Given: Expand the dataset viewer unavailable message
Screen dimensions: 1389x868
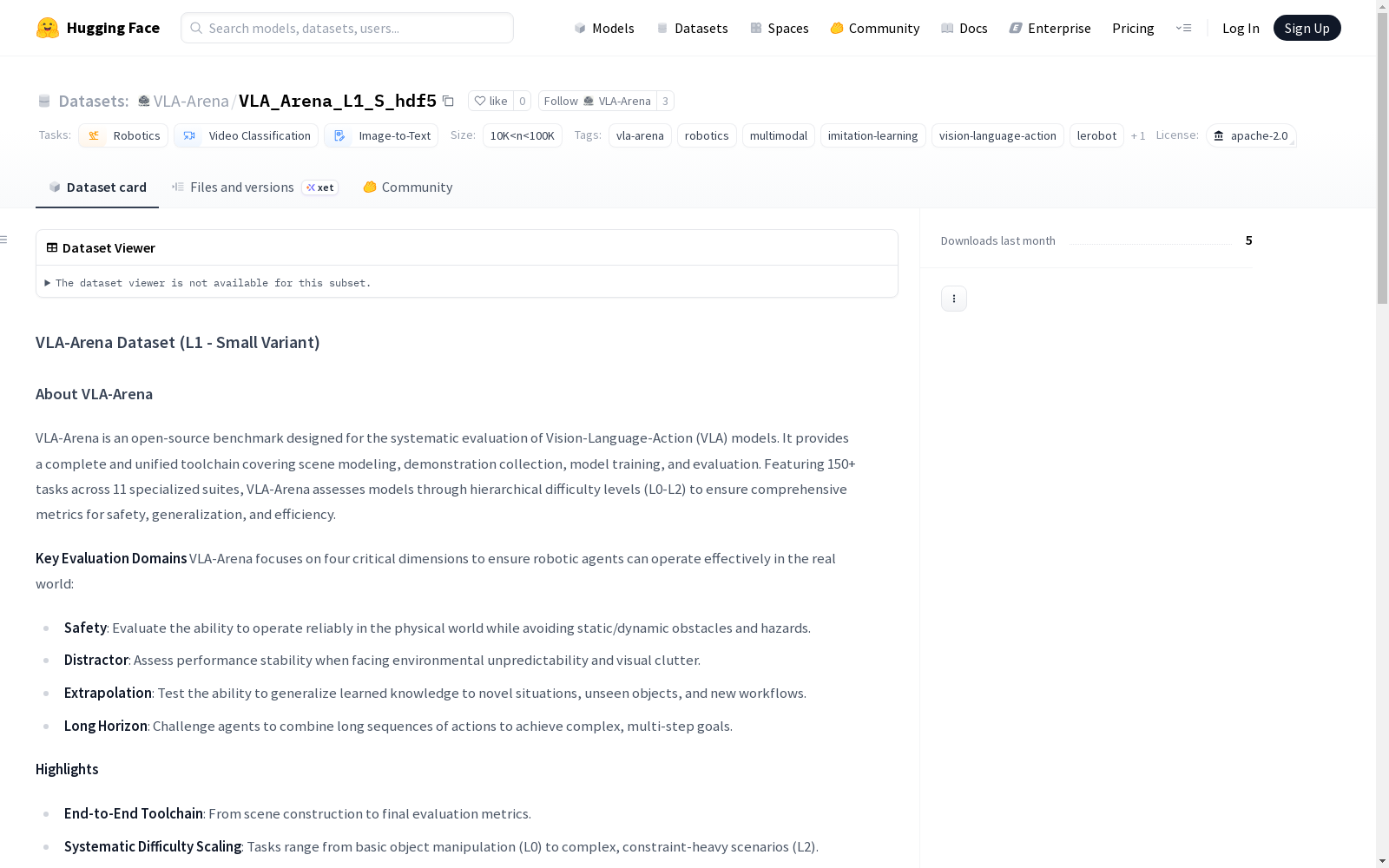Looking at the screenshot, I should point(208,283).
